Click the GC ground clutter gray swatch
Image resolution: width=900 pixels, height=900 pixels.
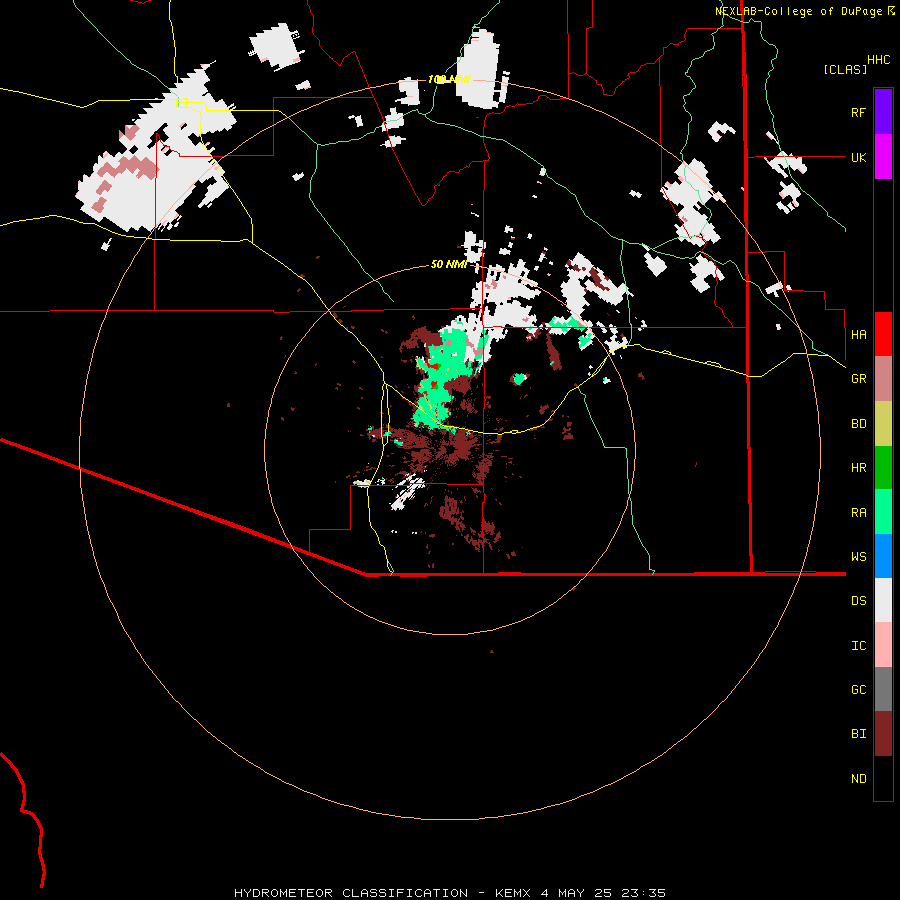click(883, 689)
